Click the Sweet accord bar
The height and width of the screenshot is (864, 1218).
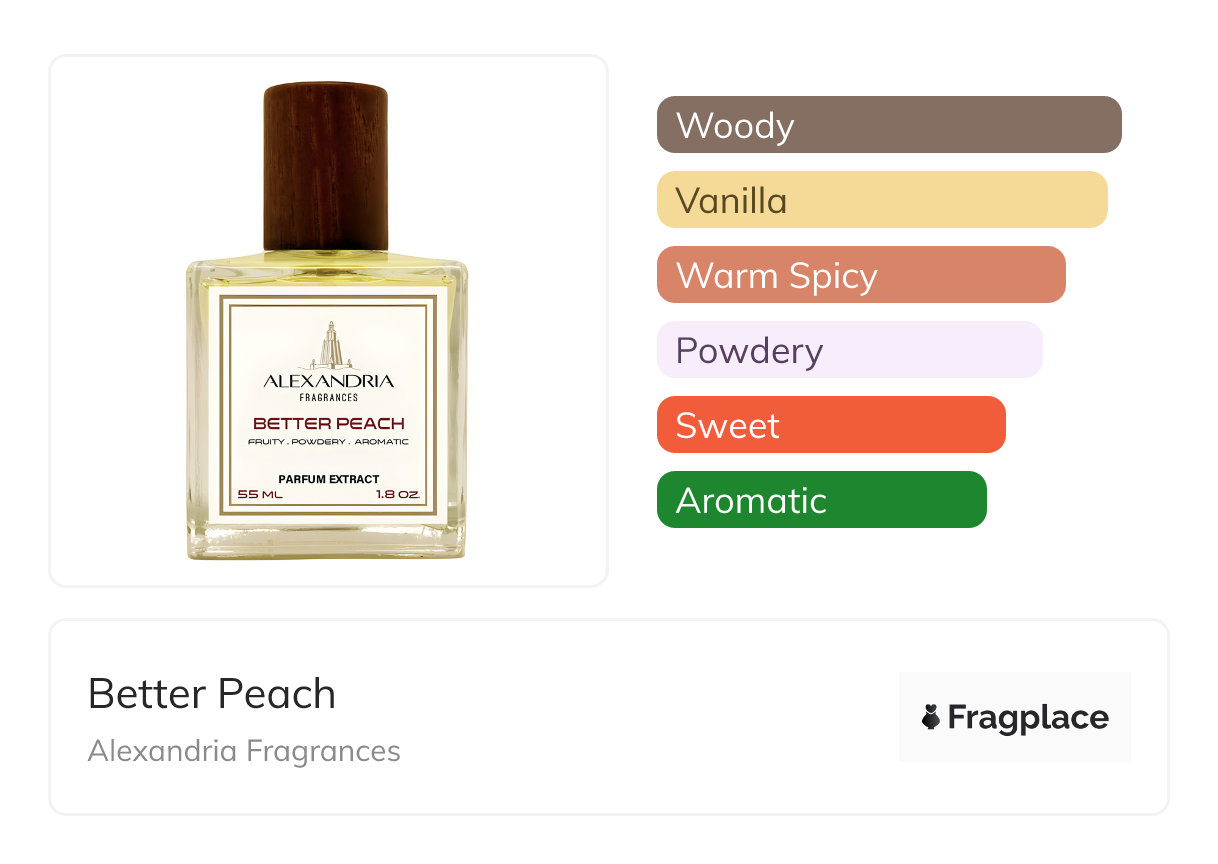tap(831, 425)
